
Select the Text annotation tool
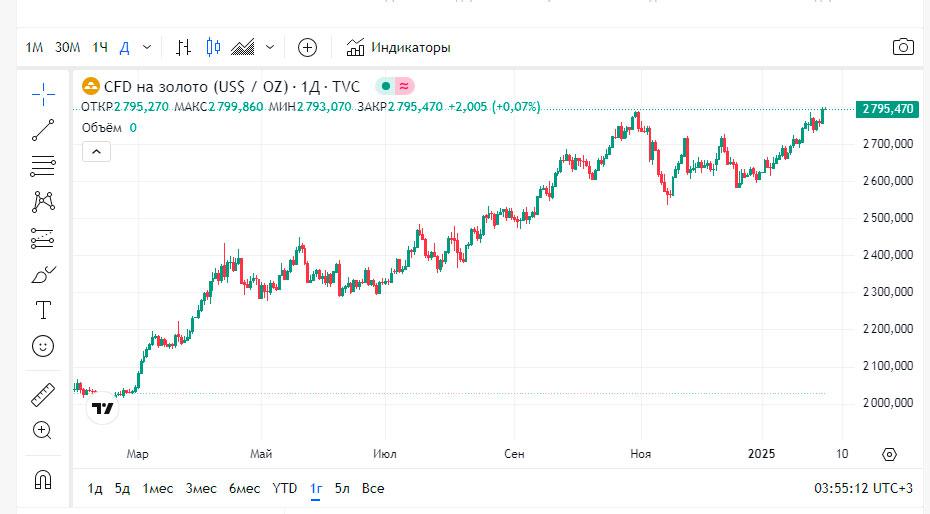[43, 310]
